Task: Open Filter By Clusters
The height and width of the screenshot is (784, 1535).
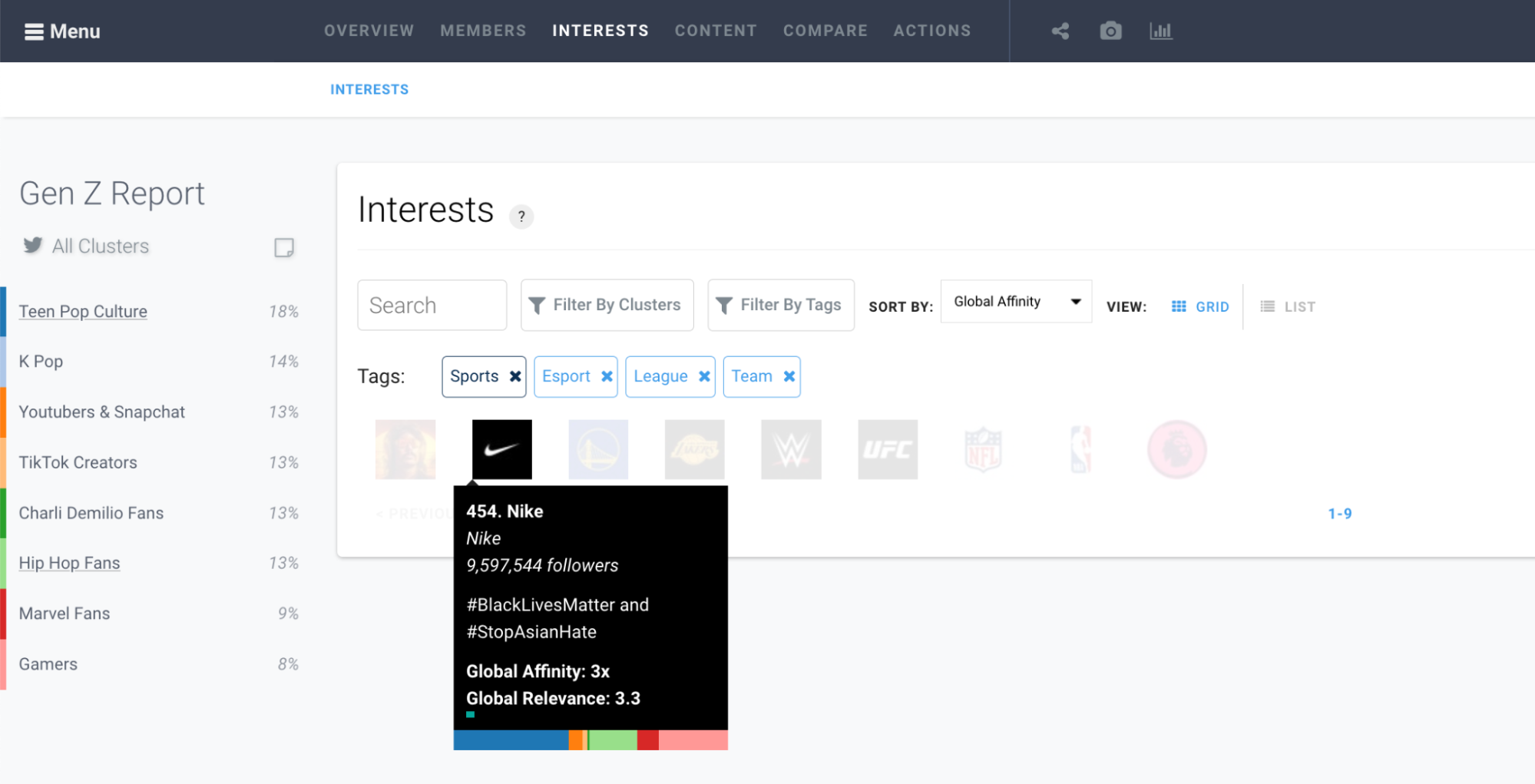Action: pyautogui.click(x=607, y=305)
